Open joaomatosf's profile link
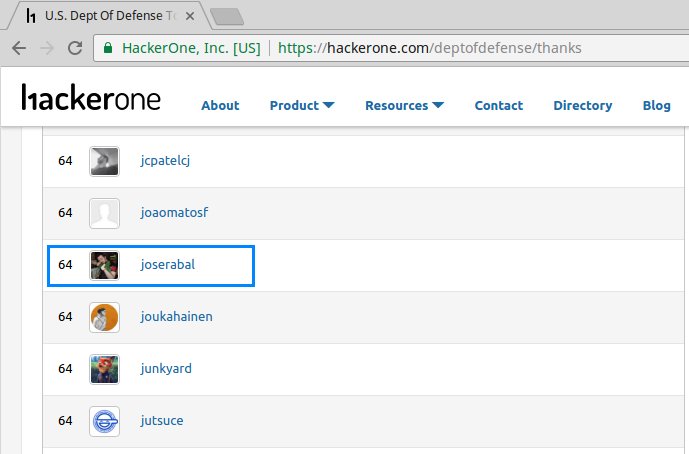The height and width of the screenshot is (454, 689). pos(174,213)
